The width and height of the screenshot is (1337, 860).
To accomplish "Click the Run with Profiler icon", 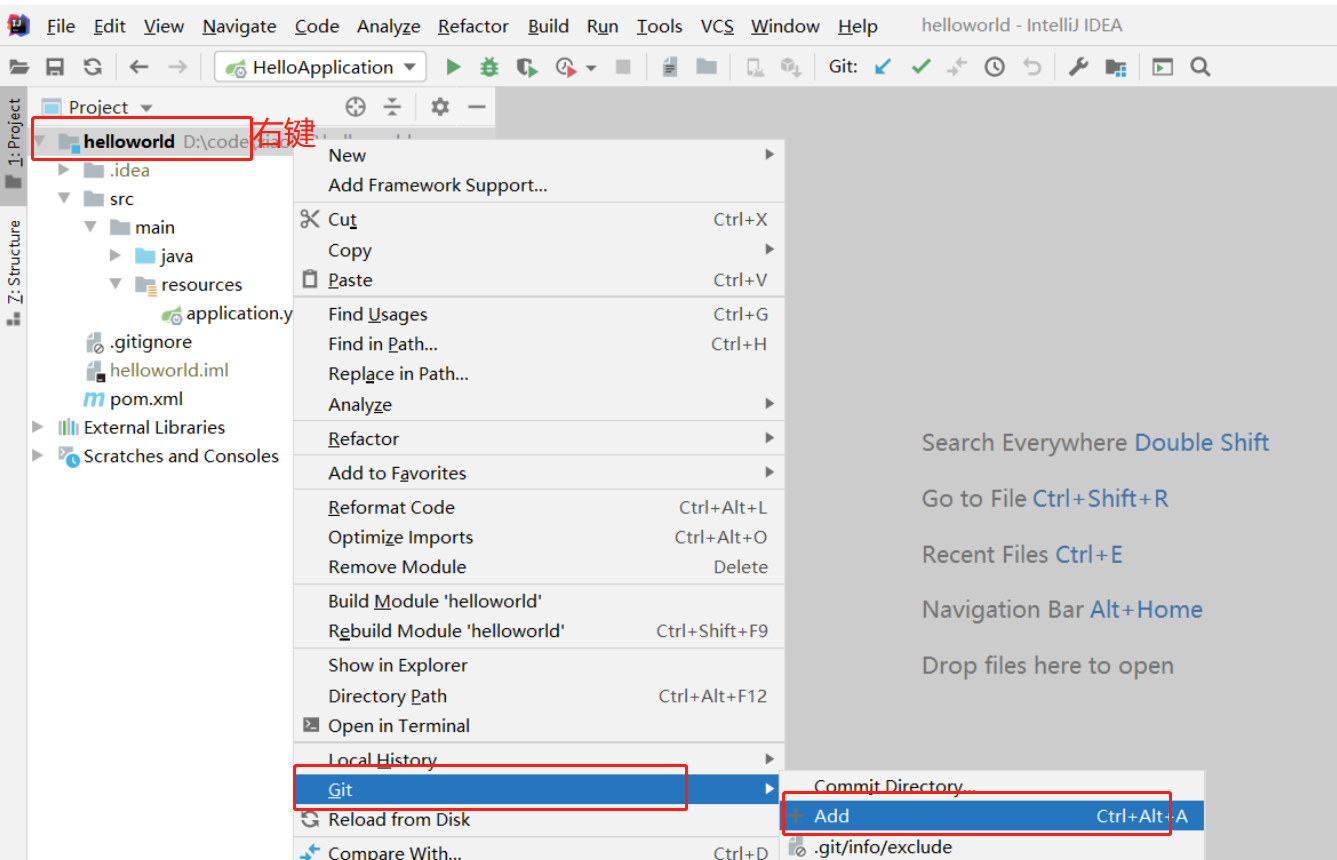I will click(566, 67).
